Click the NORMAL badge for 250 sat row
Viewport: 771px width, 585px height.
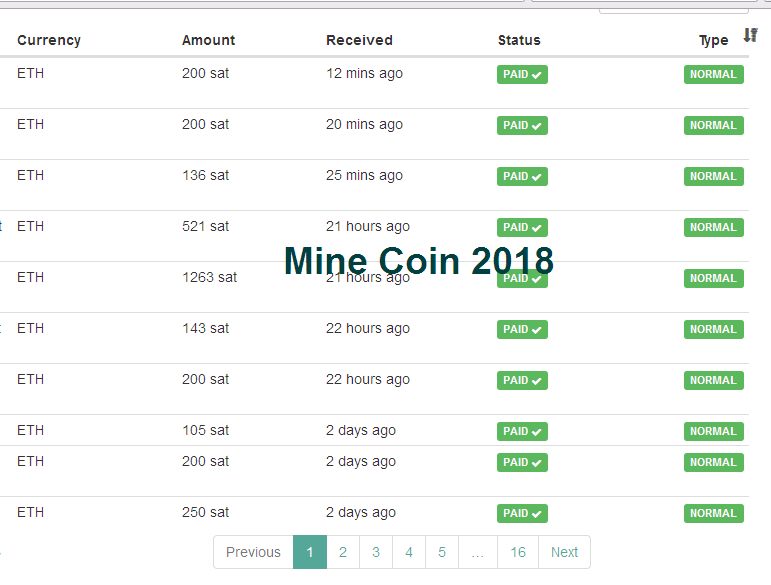pyautogui.click(x=713, y=513)
